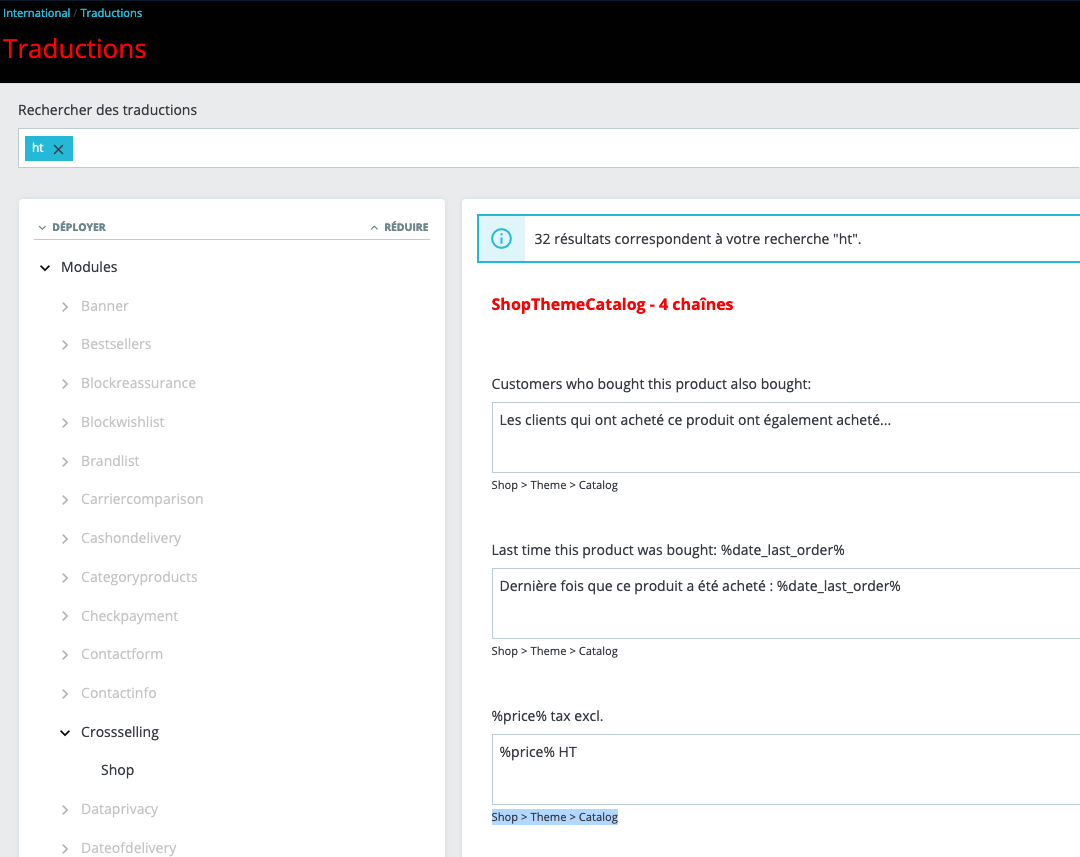
Task: Open the International breadcrumb link
Action: [x=37, y=13]
